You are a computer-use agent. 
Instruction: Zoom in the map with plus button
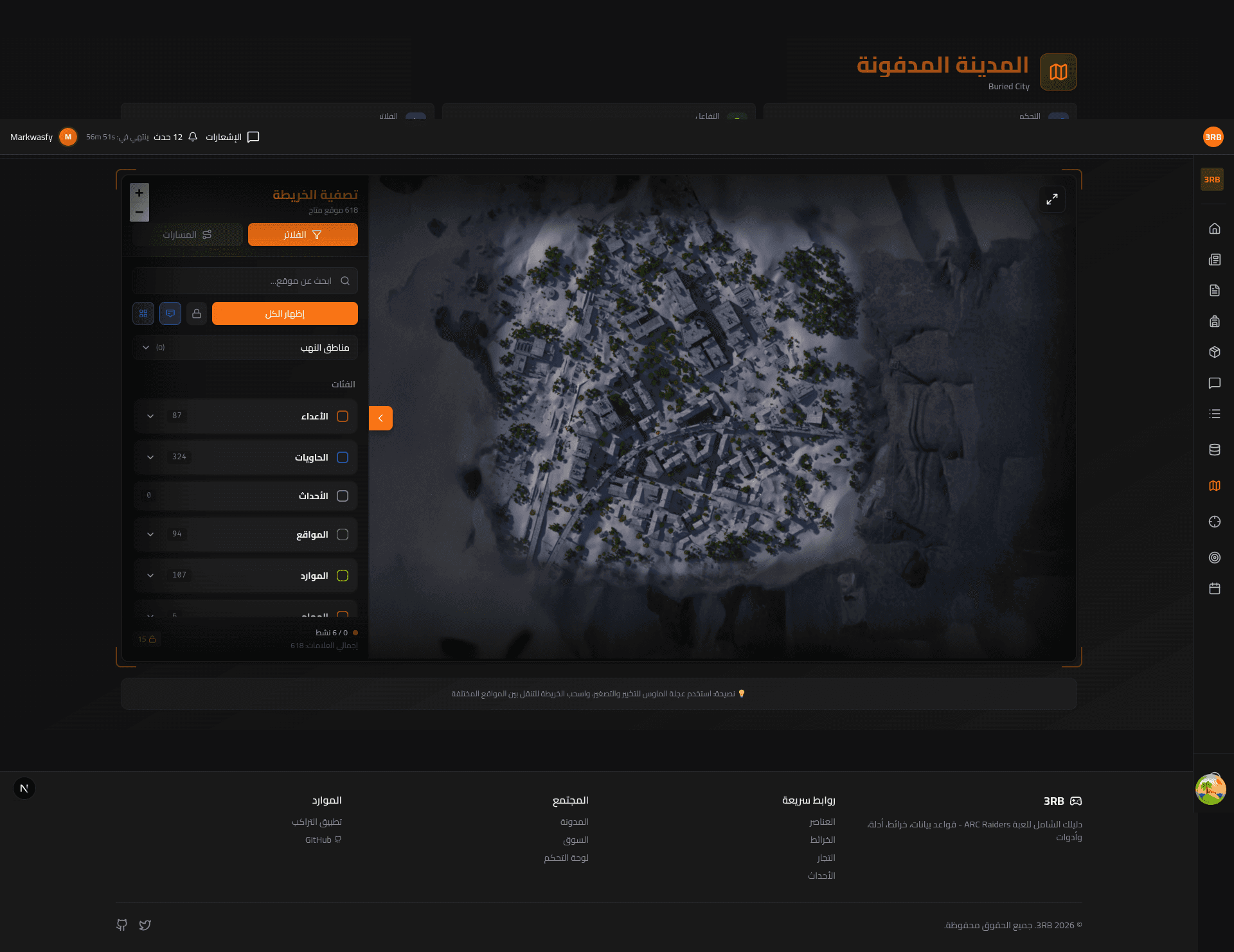[139, 193]
